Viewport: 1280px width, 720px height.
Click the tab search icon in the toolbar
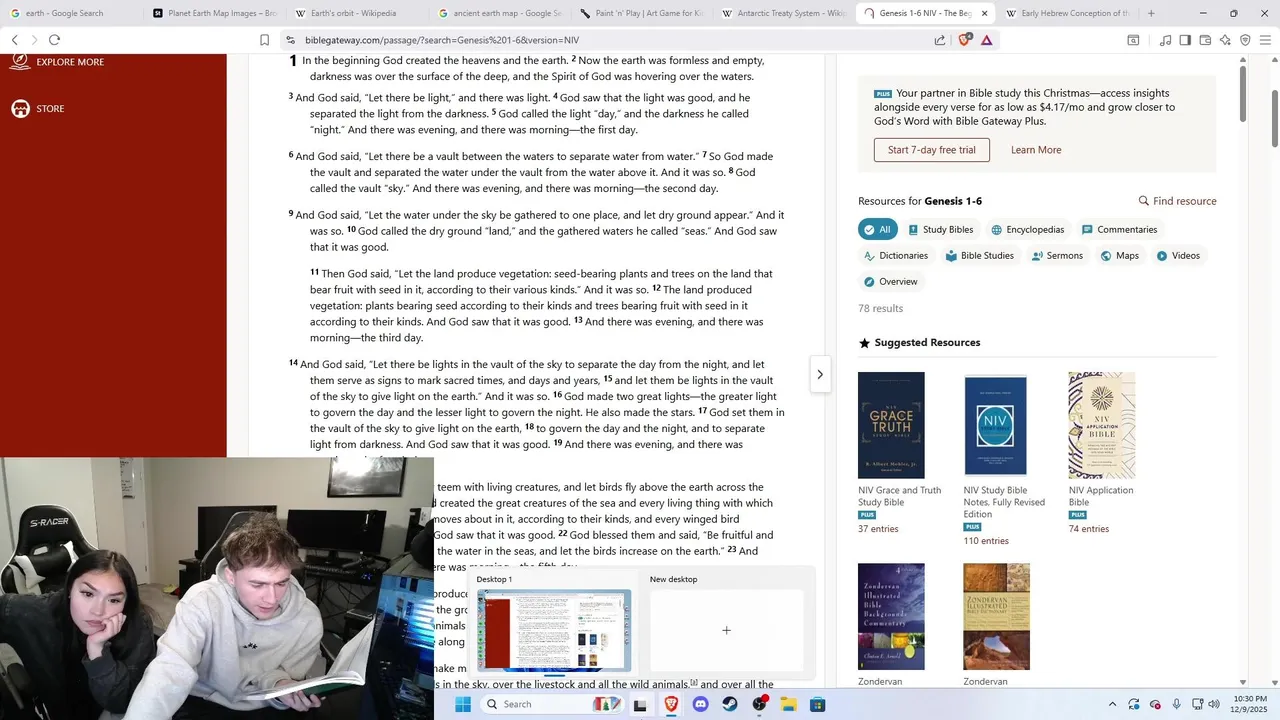pyautogui.click(x=1133, y=40)
